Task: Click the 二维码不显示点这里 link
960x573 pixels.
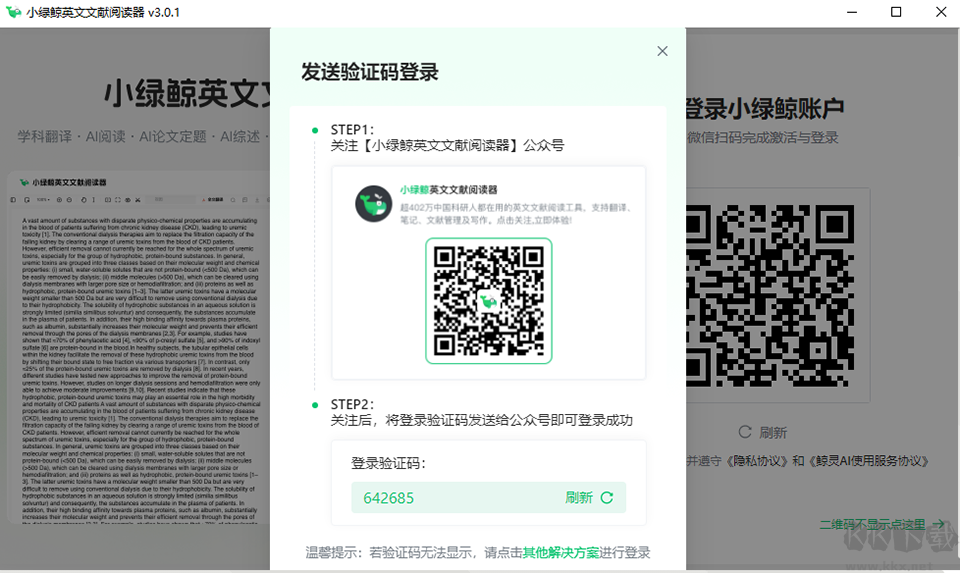Action: click(872, 525)
